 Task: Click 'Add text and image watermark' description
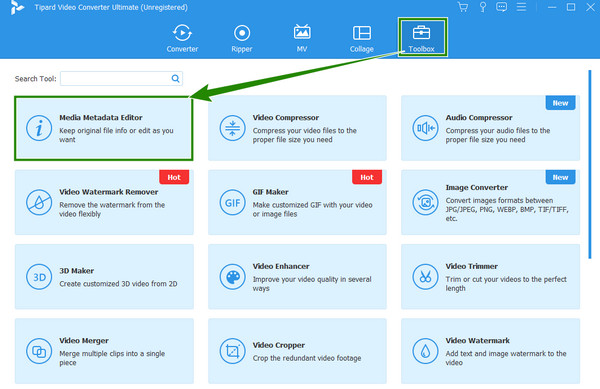[x=506, y=358]
